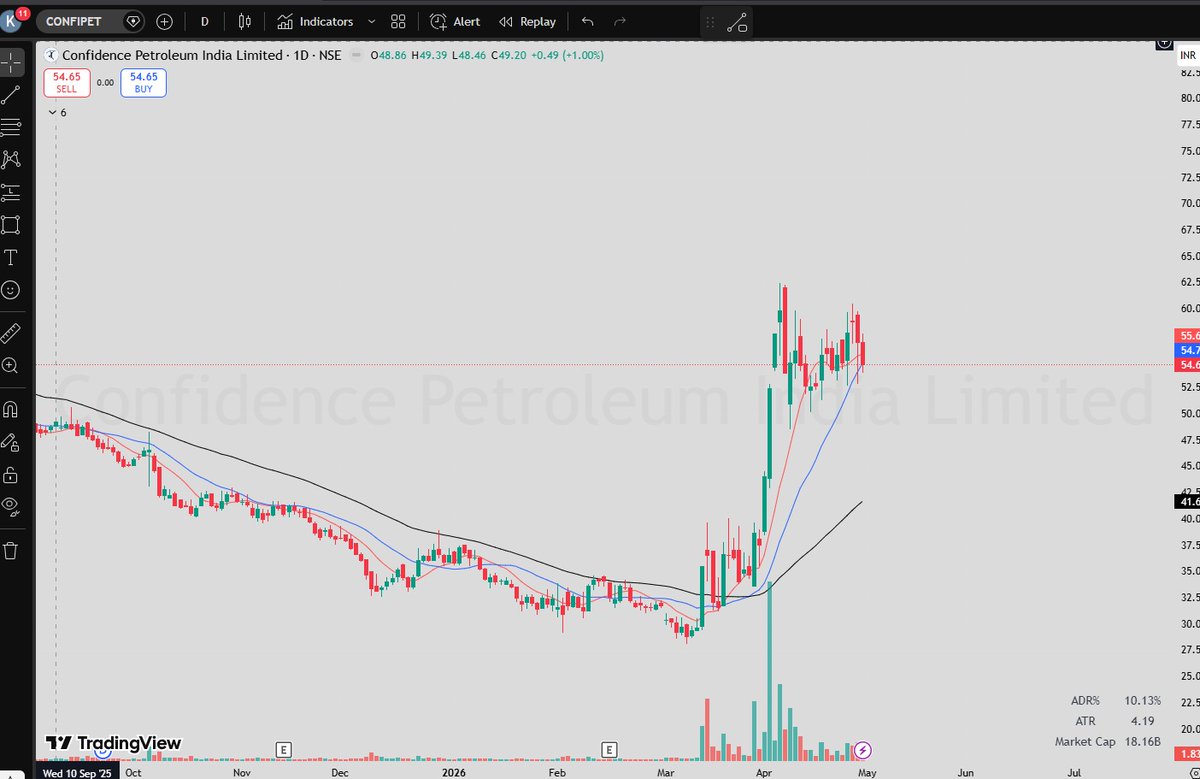Image resolution: width=1200 pixels, height=779 pixels.
Task: Click the tall green April volume bar
Action: click(769, 670)
